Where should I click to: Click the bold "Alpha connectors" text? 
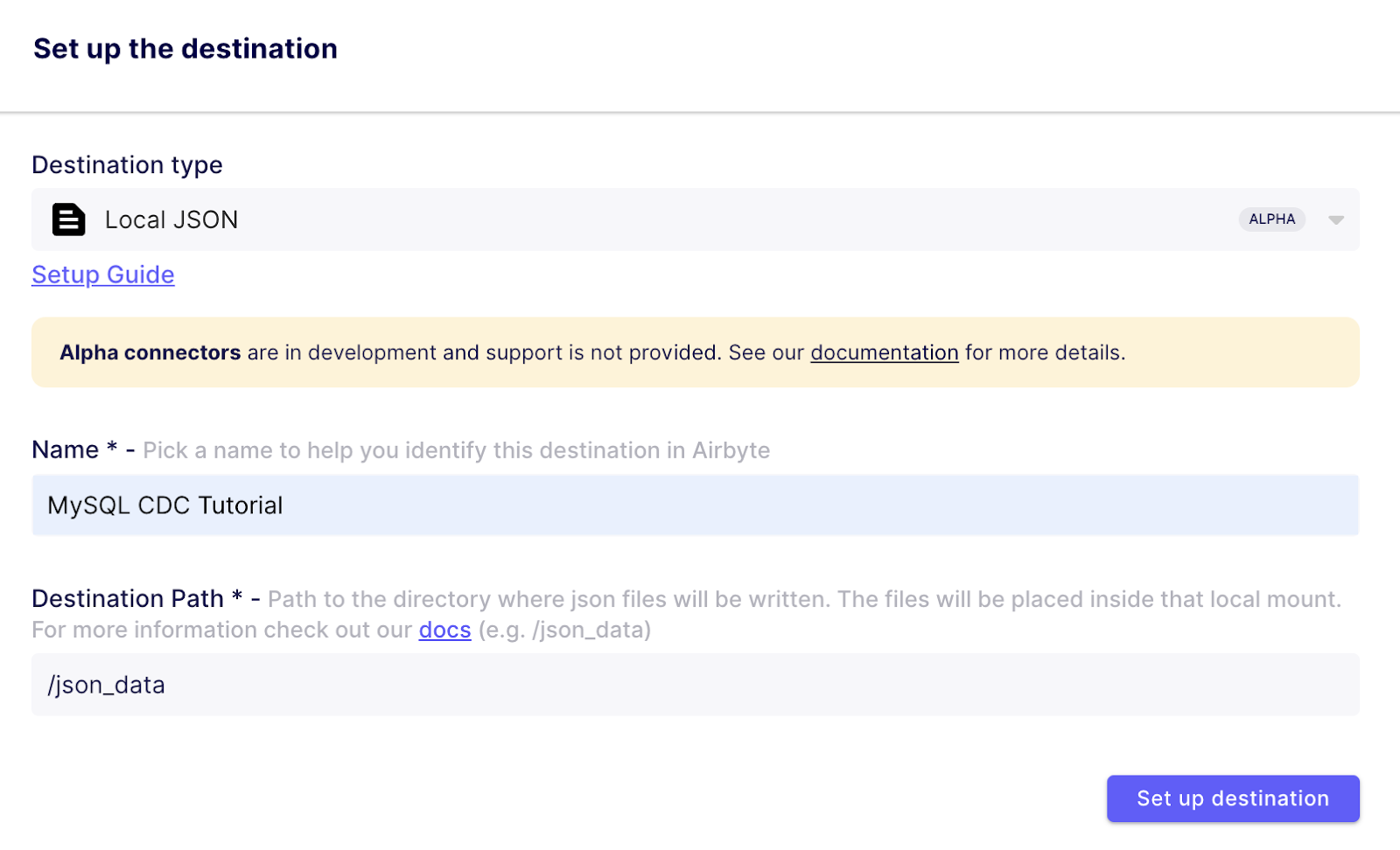[150, 352]
